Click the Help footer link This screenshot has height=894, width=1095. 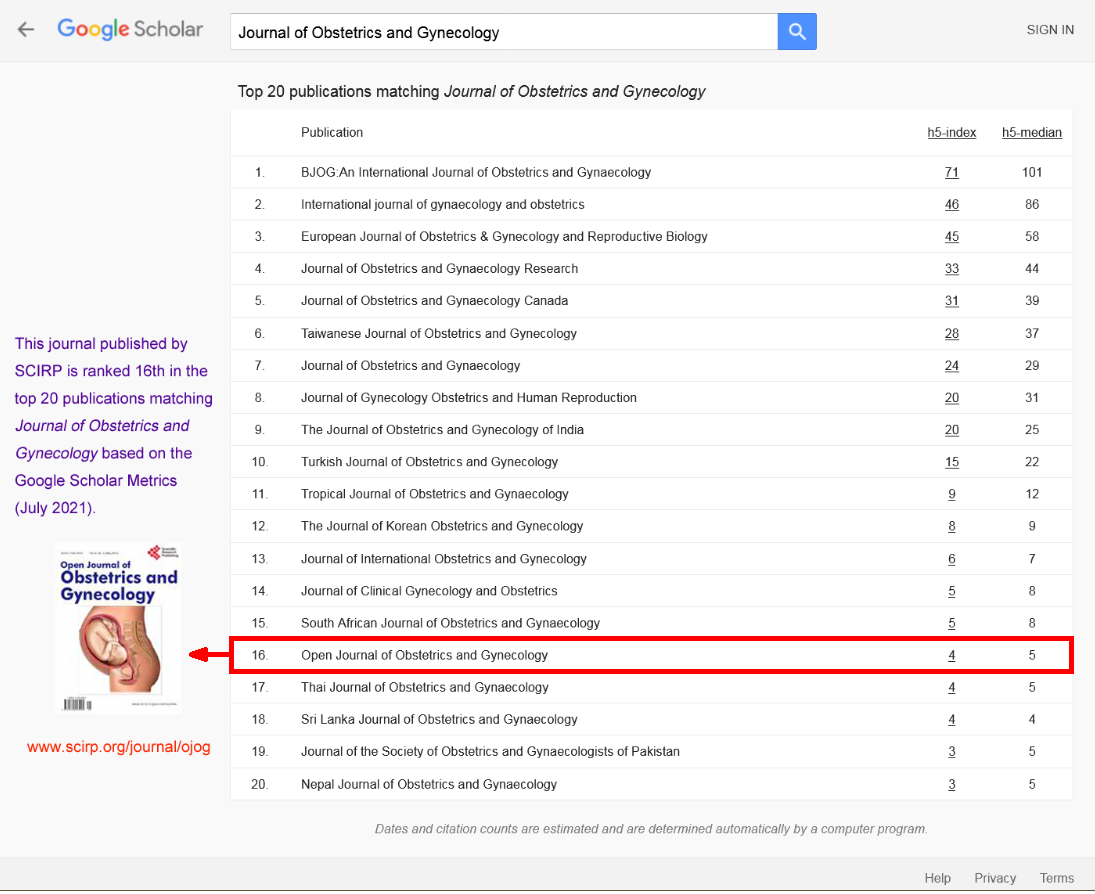(x=937, y=878)
